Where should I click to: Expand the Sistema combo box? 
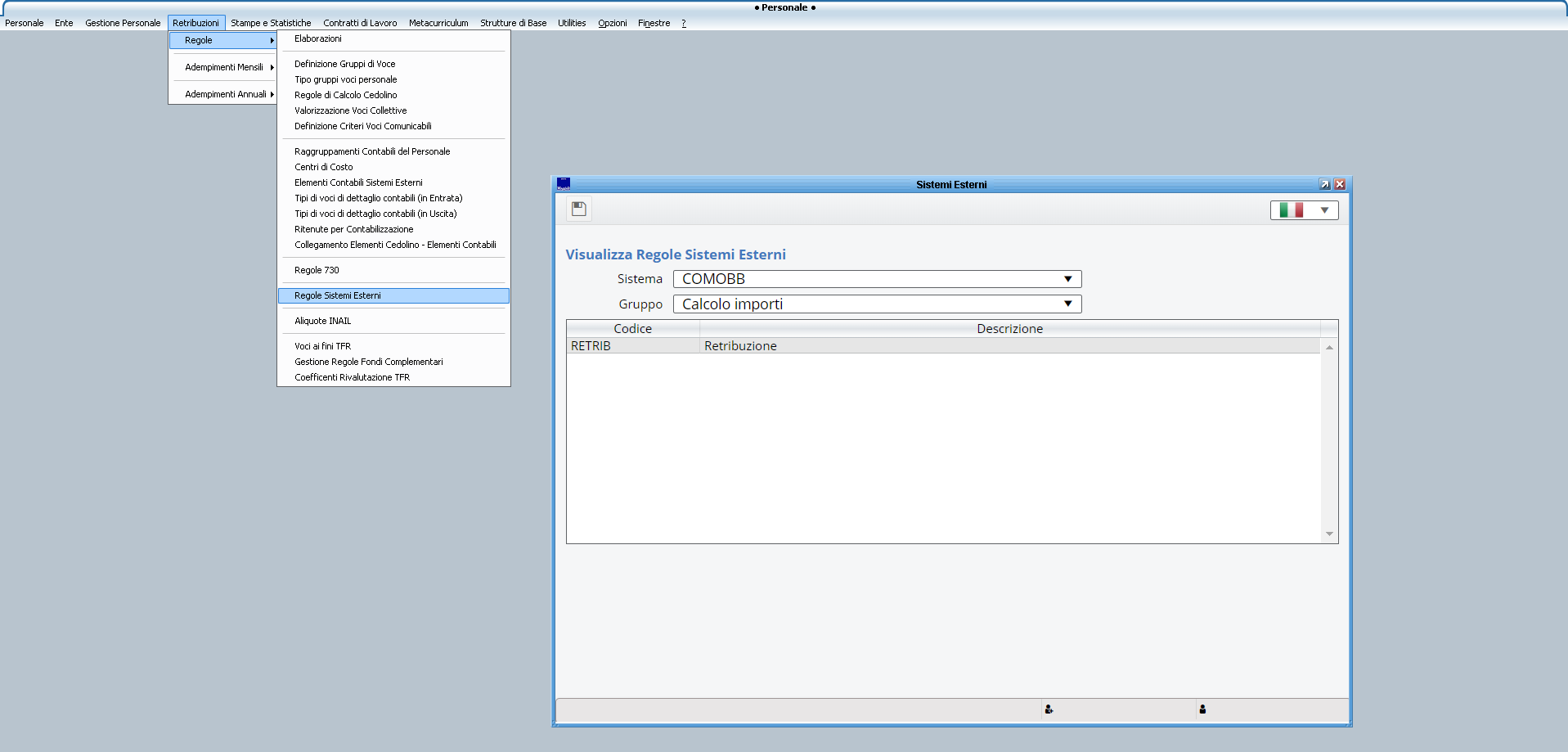tap(1067, 279)
